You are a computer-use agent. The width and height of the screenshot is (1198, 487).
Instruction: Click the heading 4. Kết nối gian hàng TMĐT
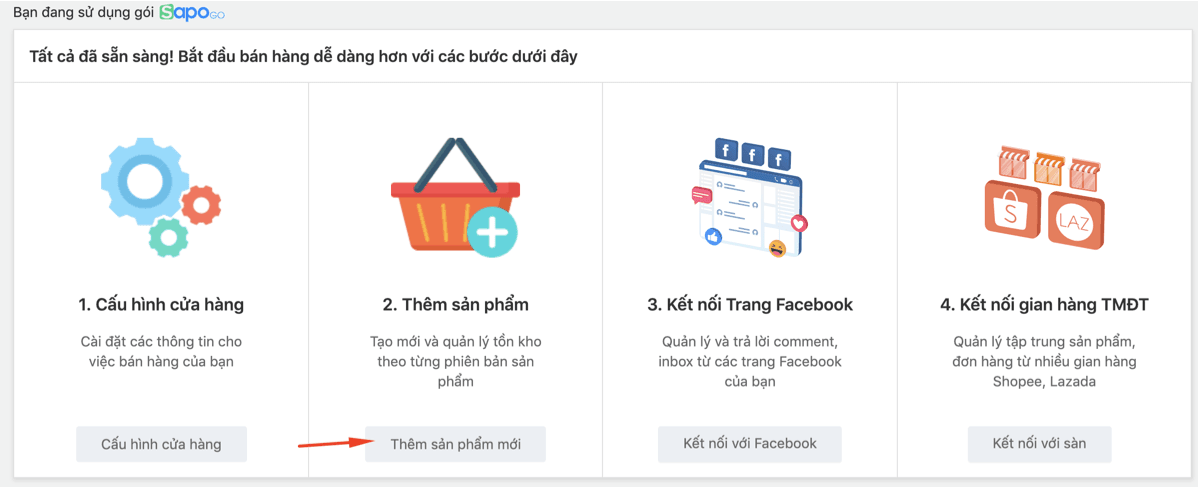tap(1044, 305)
